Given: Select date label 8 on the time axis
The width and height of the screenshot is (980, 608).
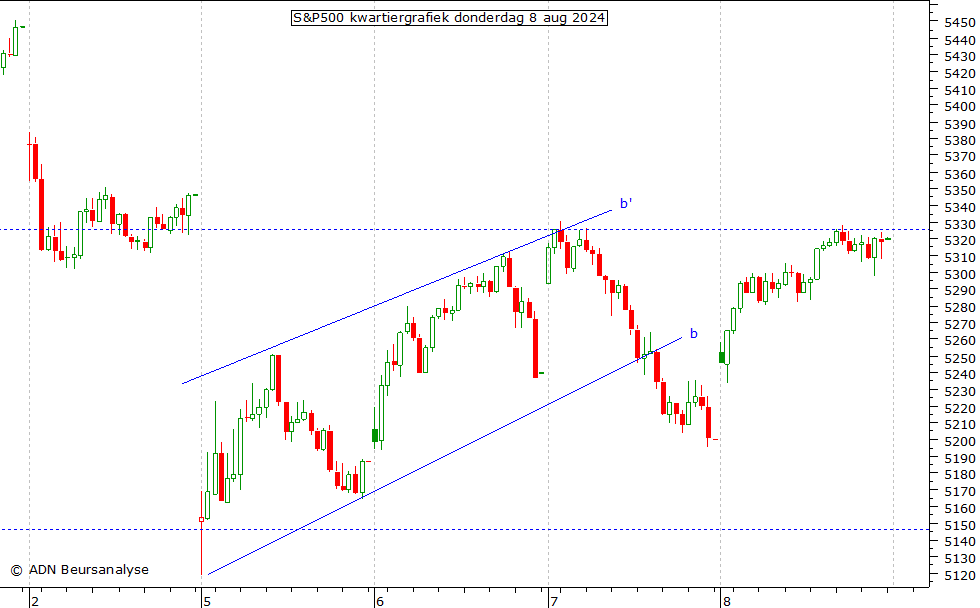Looking at the screenshot, I should click(726, 602).
